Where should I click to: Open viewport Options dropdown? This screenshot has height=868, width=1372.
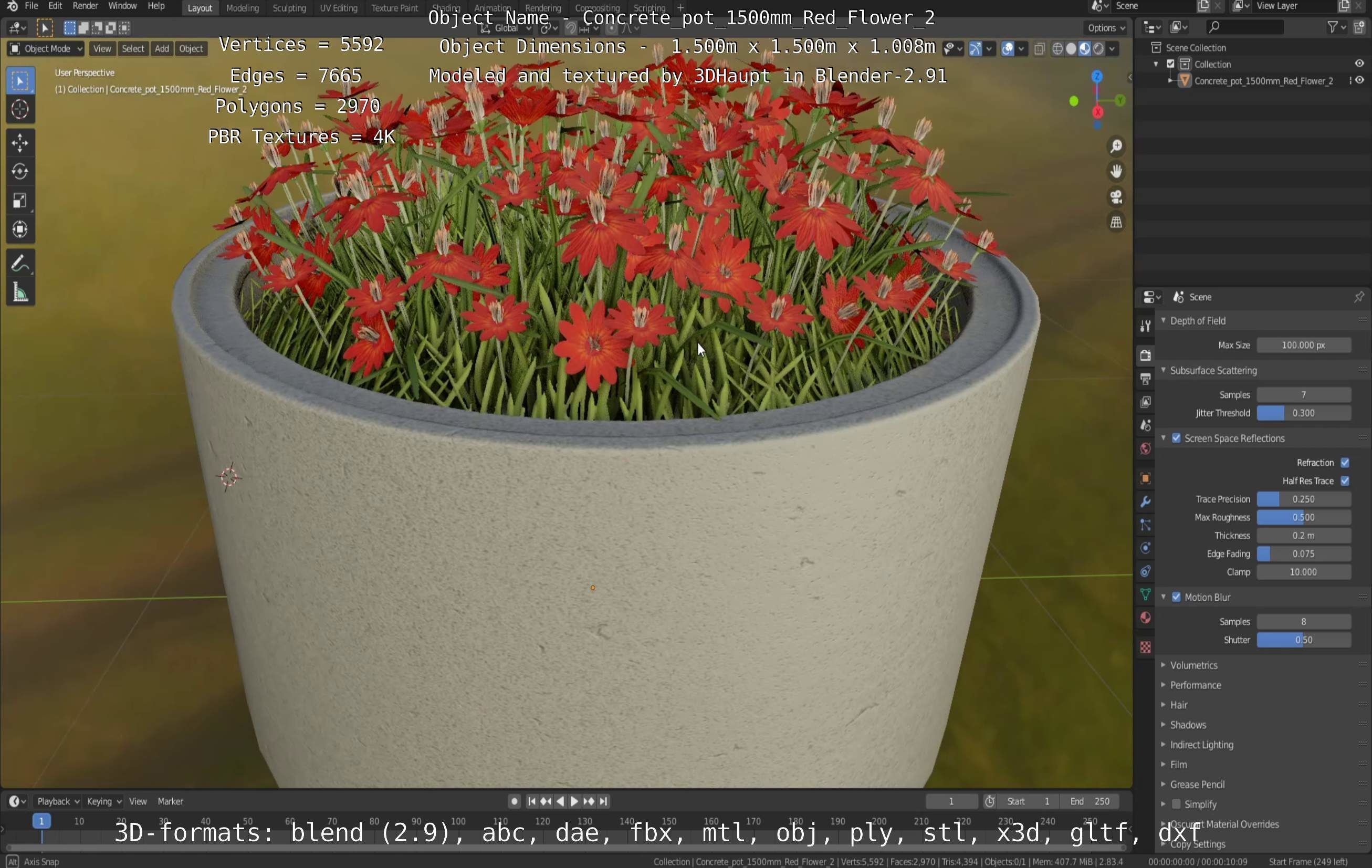pyautogui.click(x=1106, y=27)
